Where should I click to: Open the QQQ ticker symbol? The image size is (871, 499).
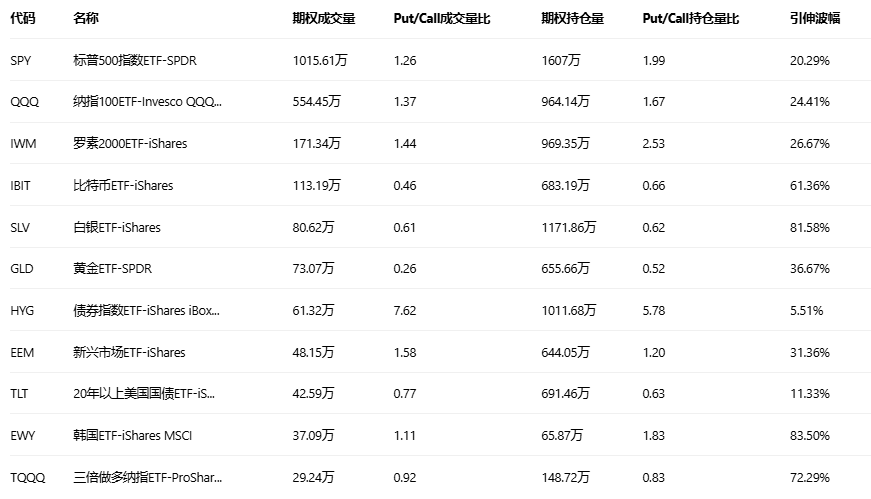pyautogui.click(x=24, y=102)
